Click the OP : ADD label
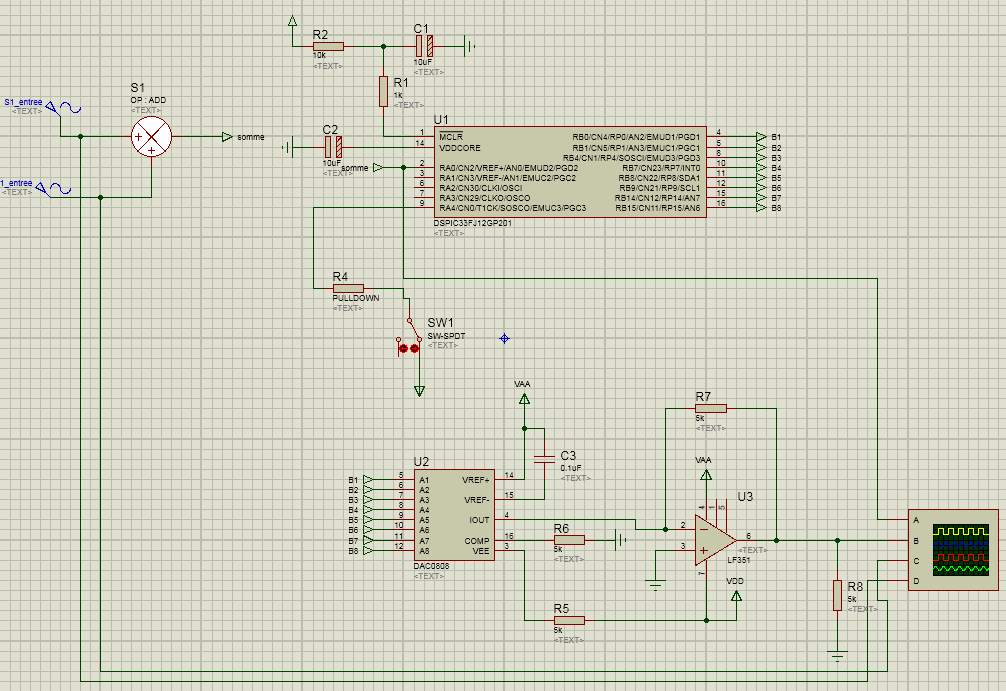Screen dimensions: 1006x691 pyautogui.click(x=148, y=100)
